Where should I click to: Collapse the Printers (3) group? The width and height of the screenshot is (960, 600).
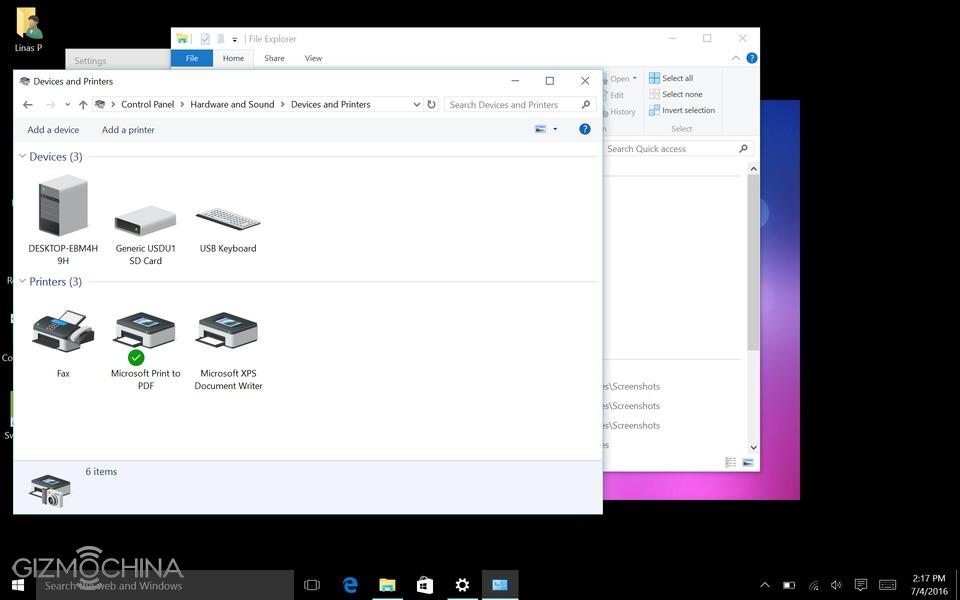tap(22, 282)
